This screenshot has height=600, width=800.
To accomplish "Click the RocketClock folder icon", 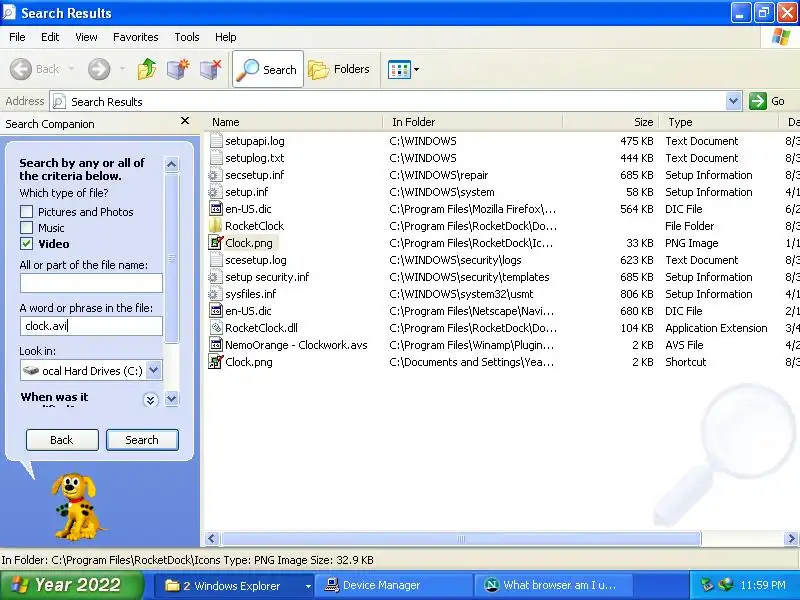I will point(216,226).
